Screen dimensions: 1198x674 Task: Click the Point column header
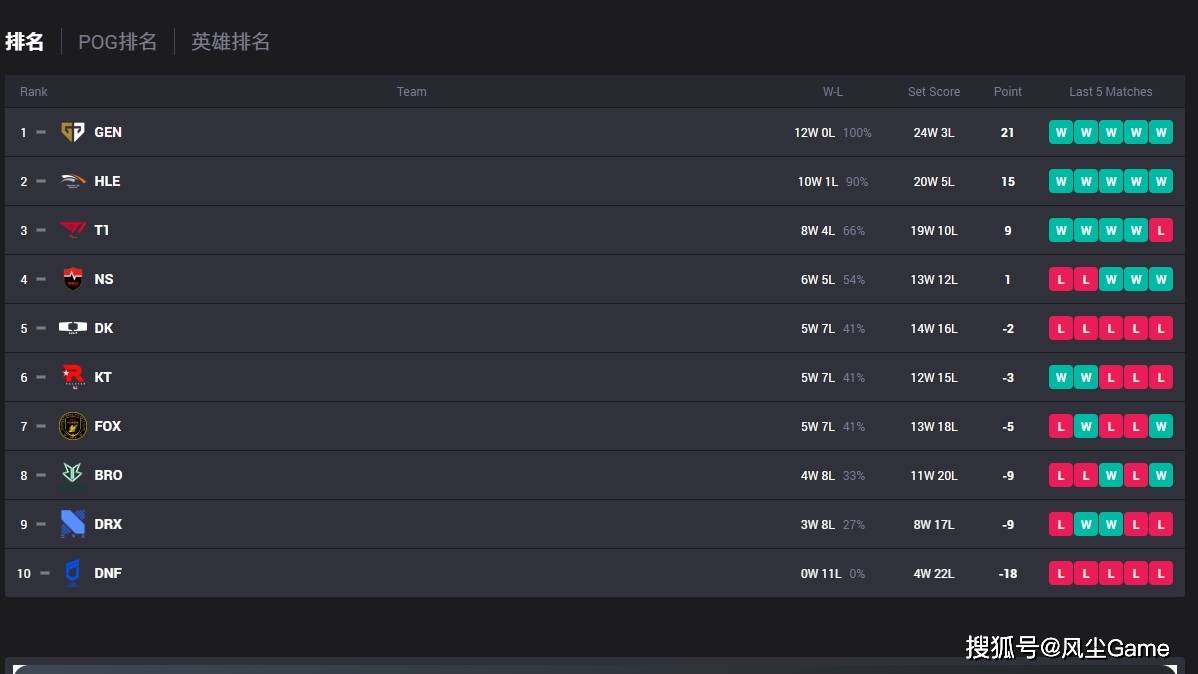pos(1008,92)
